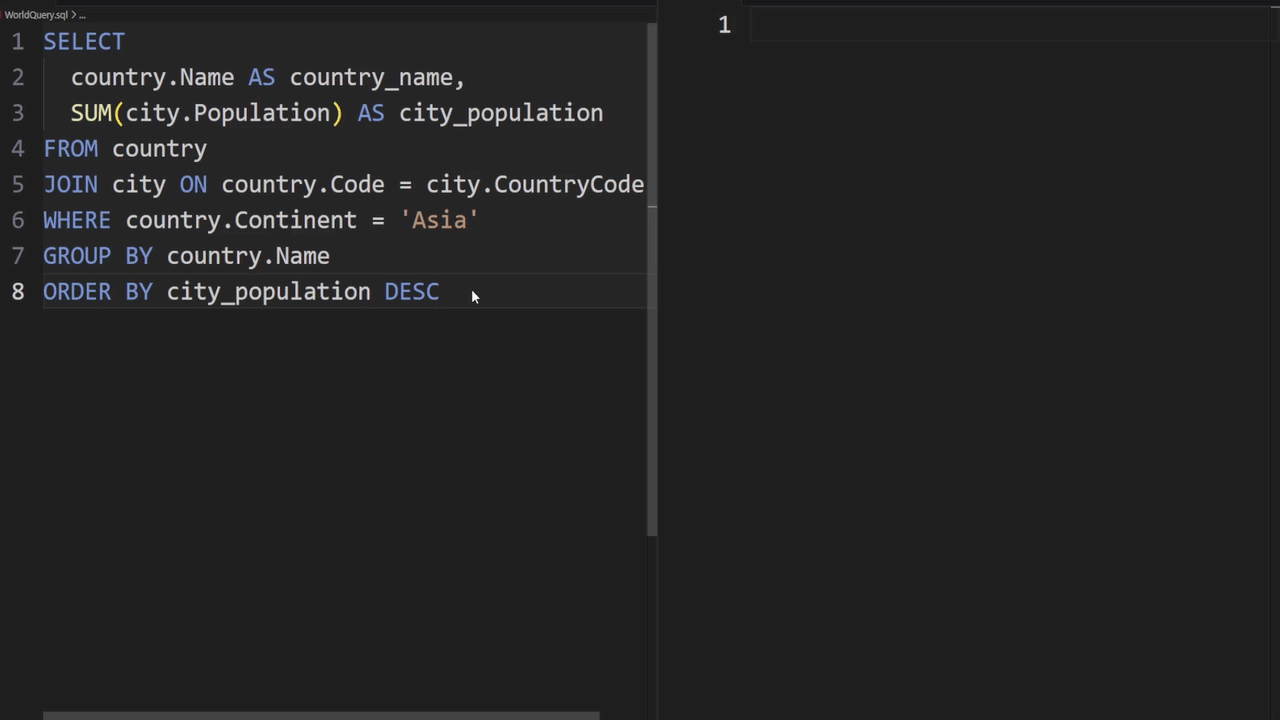This screenshot has width=1280, height=720.
Task: Click the WHERE keyword on line 6
Action: (x=77, y=220)
